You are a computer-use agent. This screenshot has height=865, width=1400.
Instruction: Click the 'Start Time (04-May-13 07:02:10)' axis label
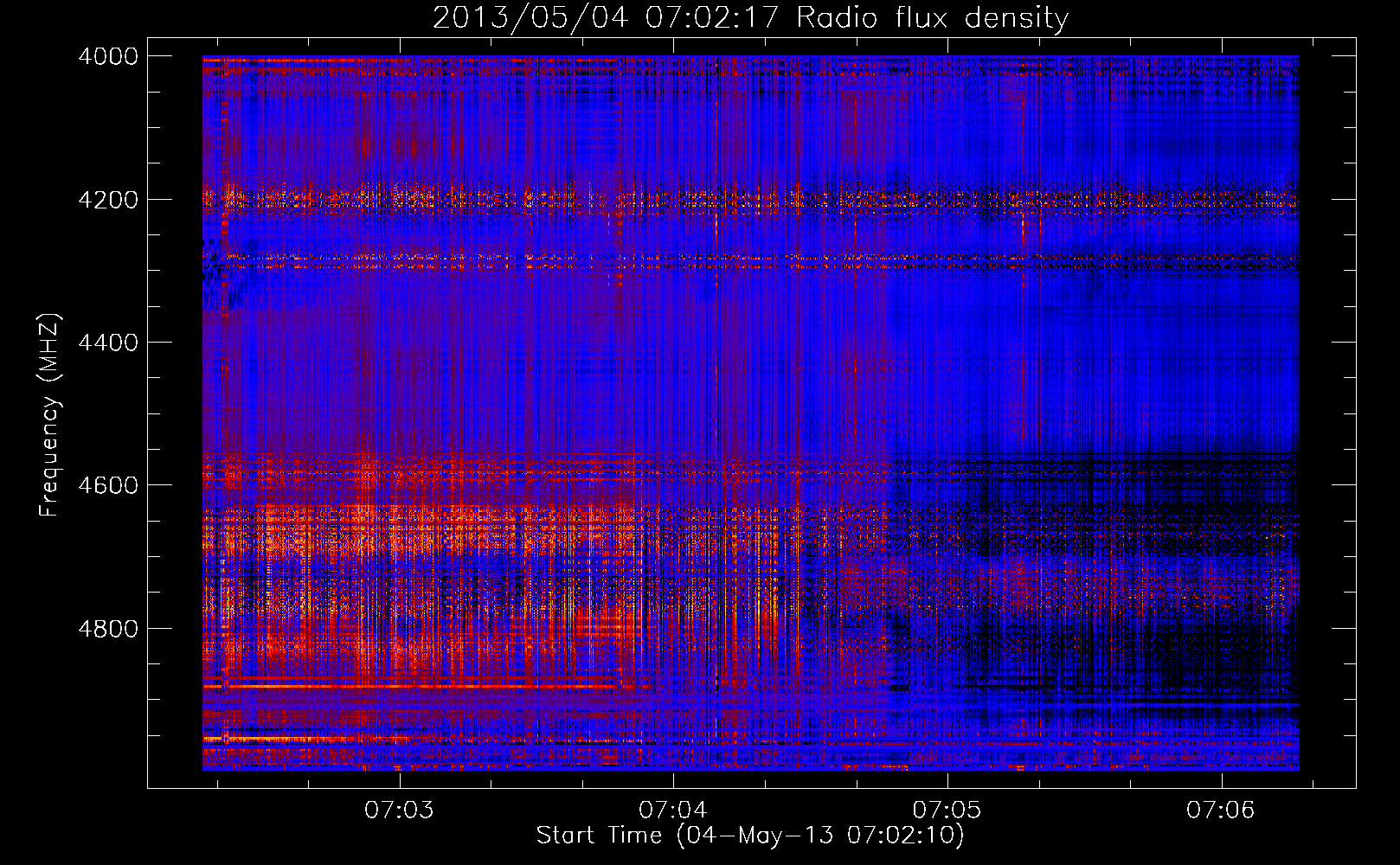coord(750,836)
